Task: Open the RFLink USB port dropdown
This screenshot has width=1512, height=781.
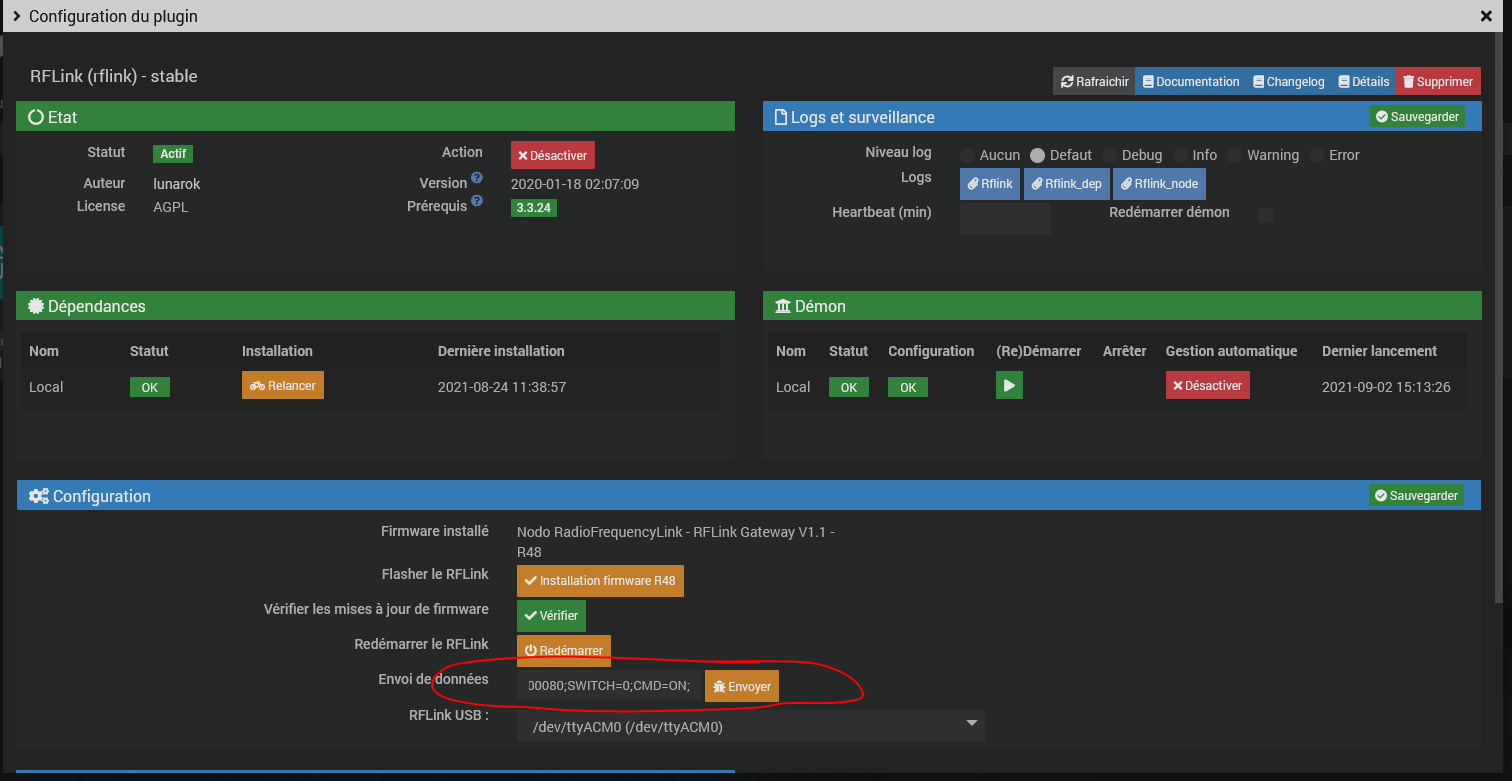Action: [750, 727]
